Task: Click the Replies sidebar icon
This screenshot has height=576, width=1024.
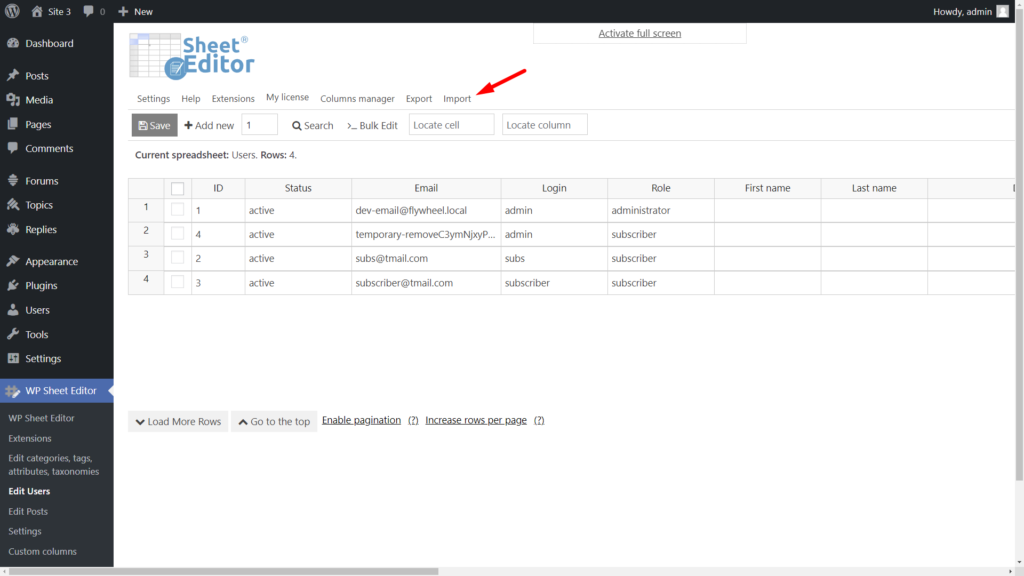Action: (x=13, y=229)
